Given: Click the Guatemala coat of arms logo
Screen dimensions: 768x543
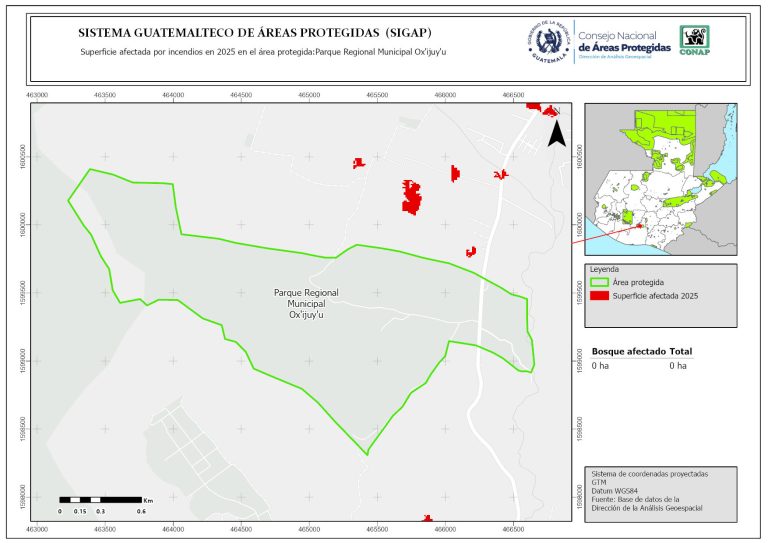Looking at the screenshot, I should coord(548,43).
